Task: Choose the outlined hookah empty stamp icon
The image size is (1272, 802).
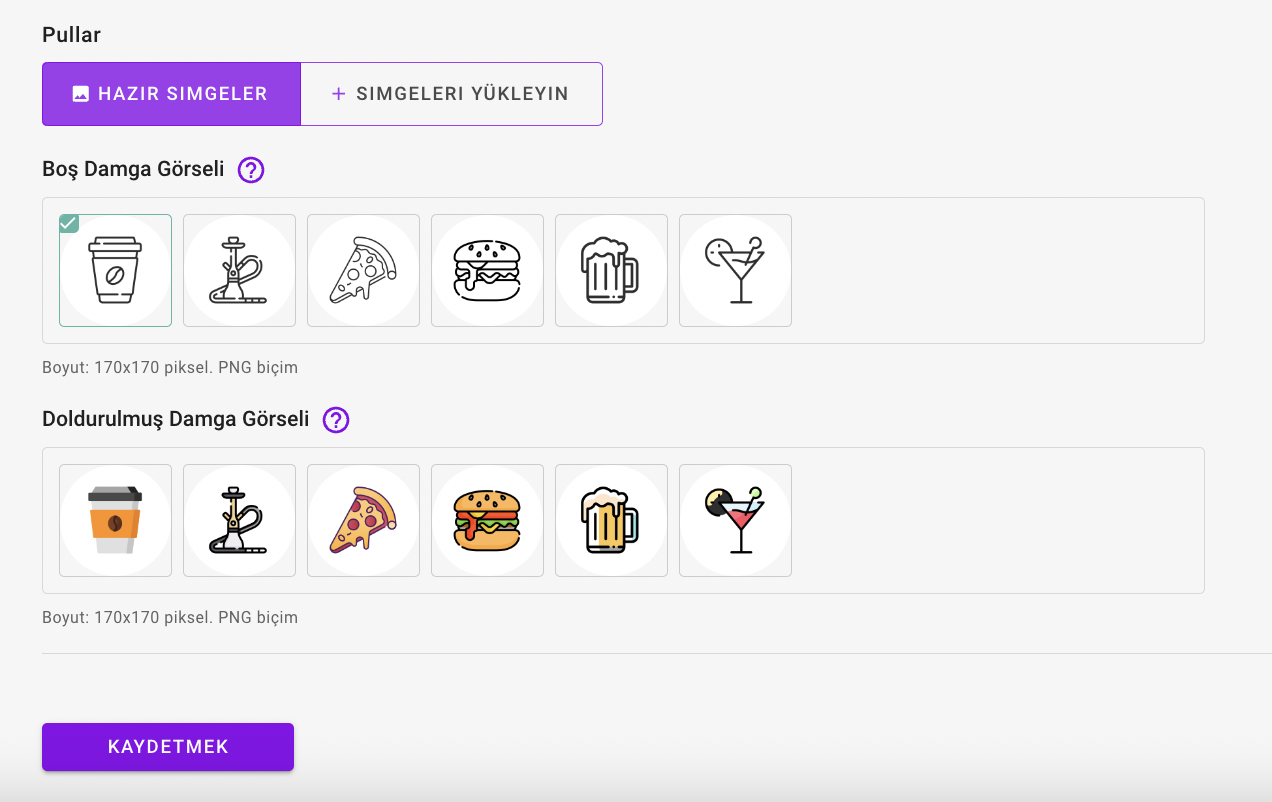Action: click(x=239, y=270)
